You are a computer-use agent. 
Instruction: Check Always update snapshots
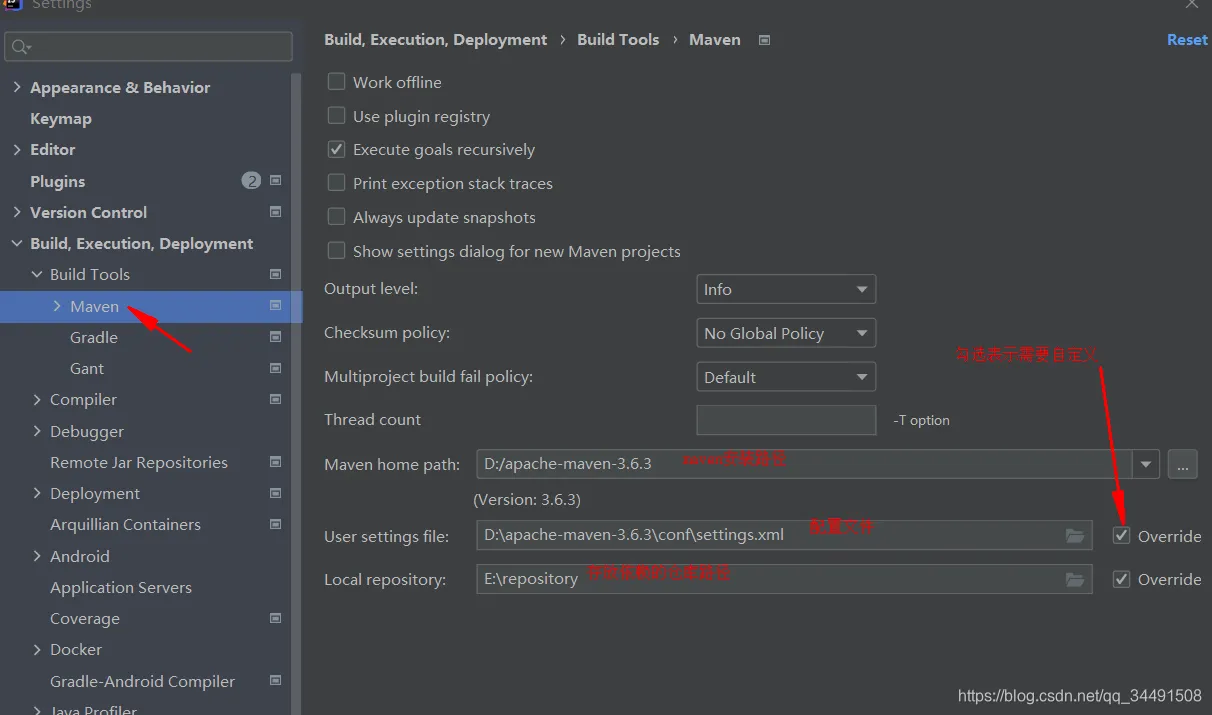336,217
